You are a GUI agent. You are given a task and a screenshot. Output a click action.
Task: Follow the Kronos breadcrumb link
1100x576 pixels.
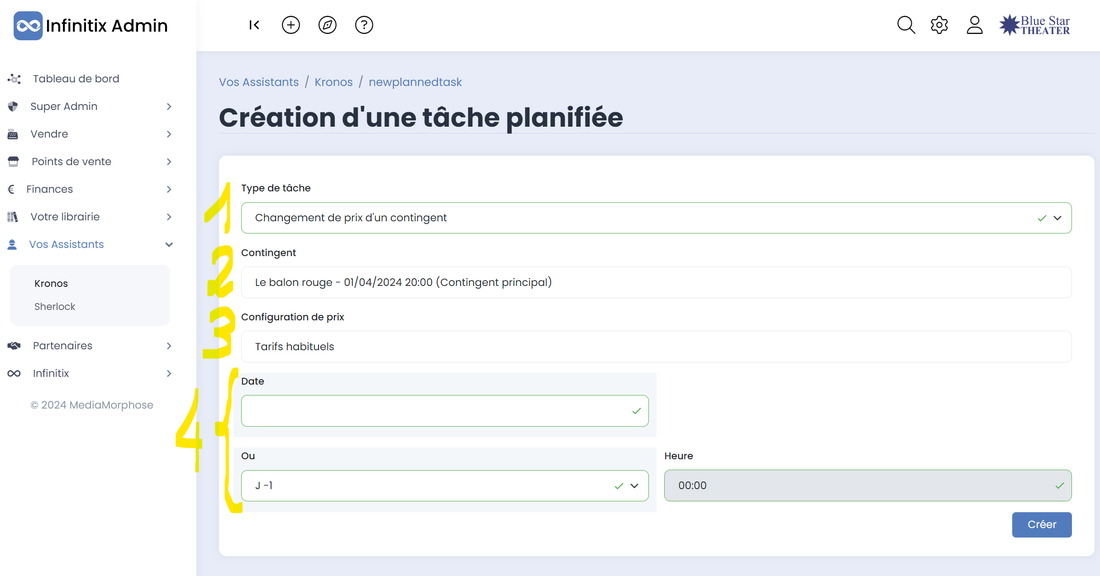click(x=333, y=82)
